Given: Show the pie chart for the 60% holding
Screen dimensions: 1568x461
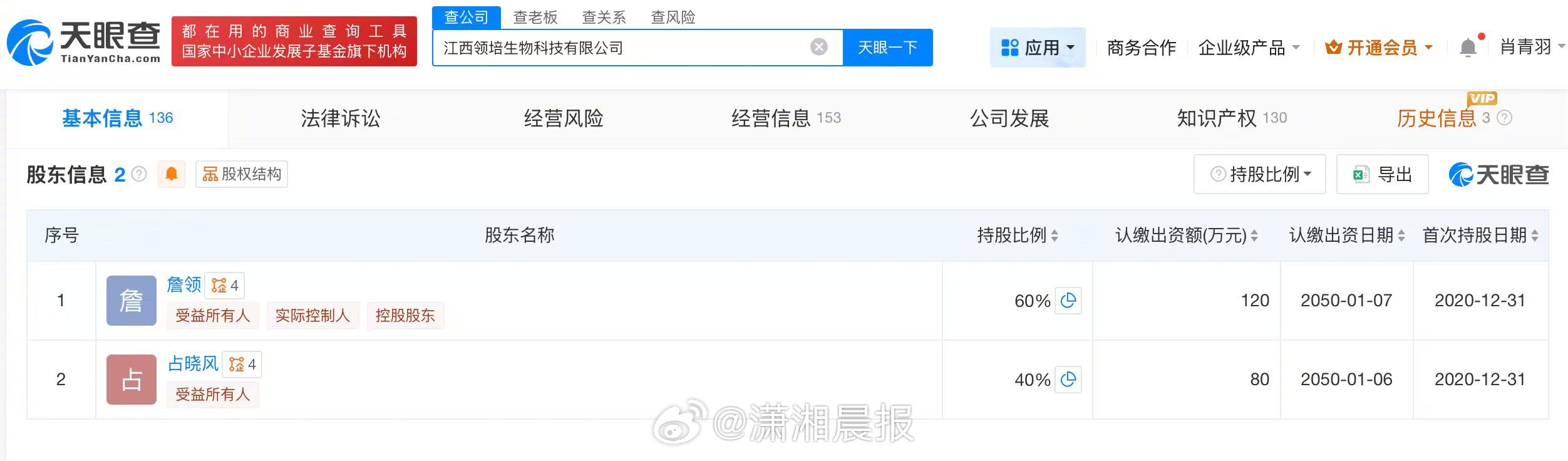Looking at the screenshot, I should pyautogui.click(x=1068, y=301).
